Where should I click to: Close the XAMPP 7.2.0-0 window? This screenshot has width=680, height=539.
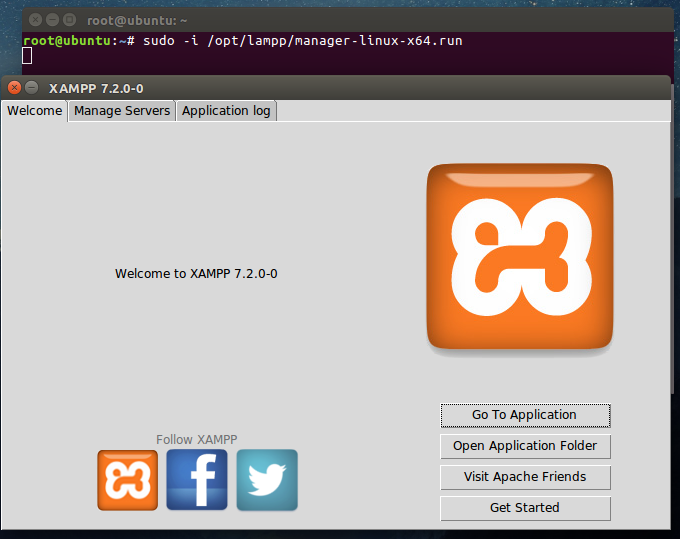(x=14, y=88)
